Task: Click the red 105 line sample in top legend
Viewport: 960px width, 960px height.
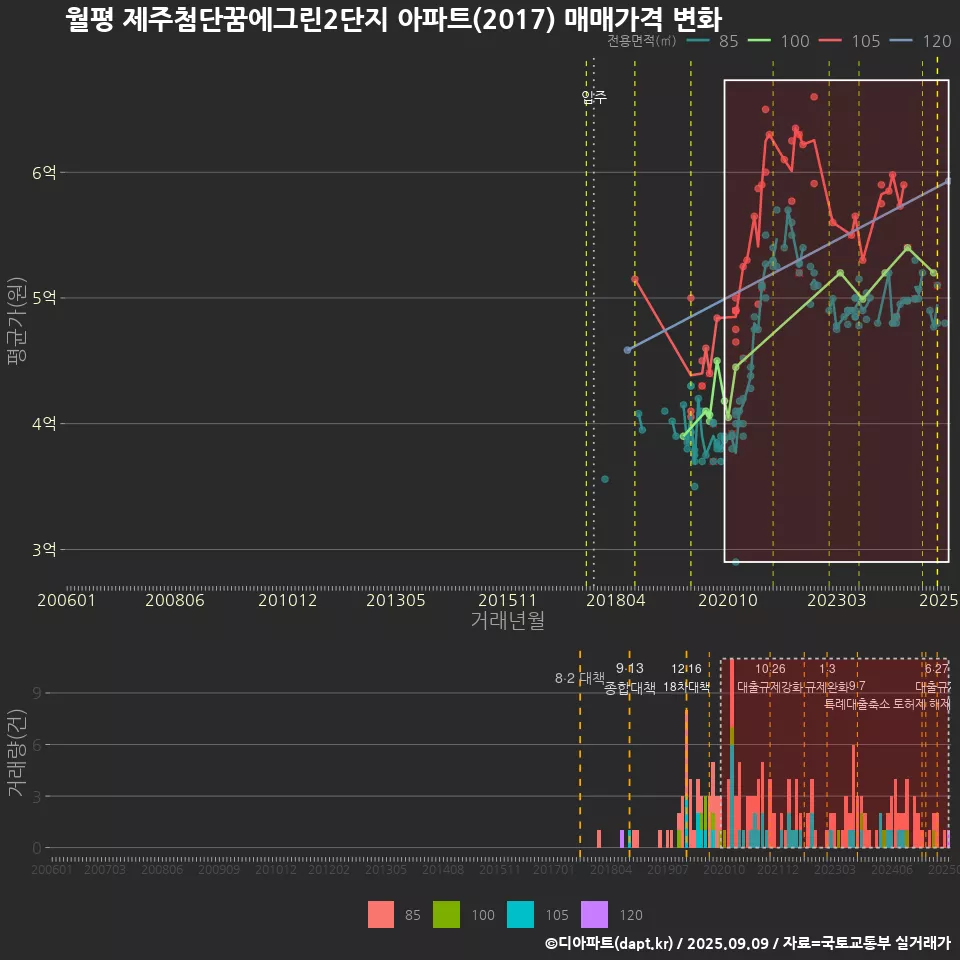Action: [x=830, y=41]
